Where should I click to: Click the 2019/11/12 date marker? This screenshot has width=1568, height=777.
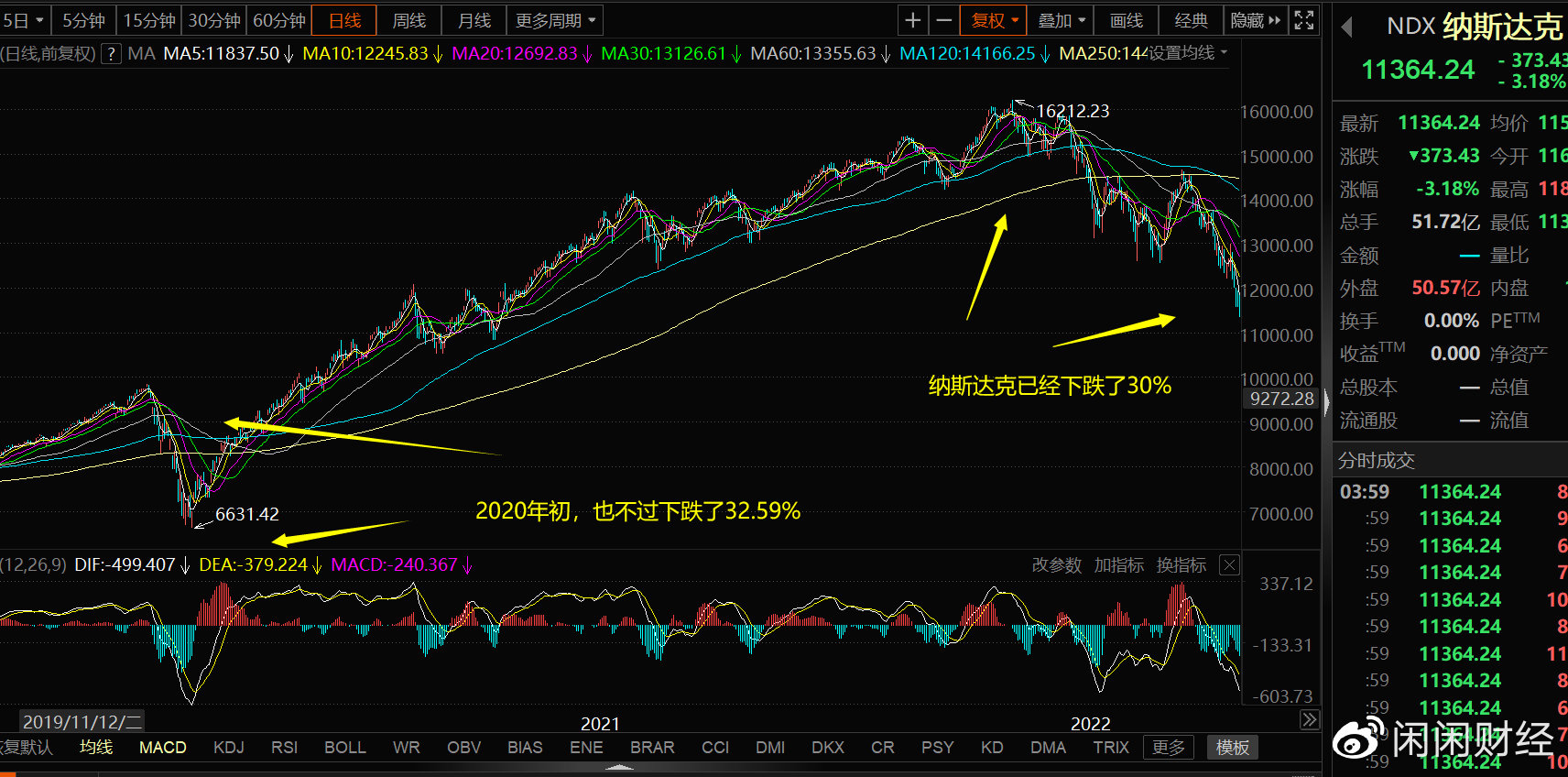(82, 722)
